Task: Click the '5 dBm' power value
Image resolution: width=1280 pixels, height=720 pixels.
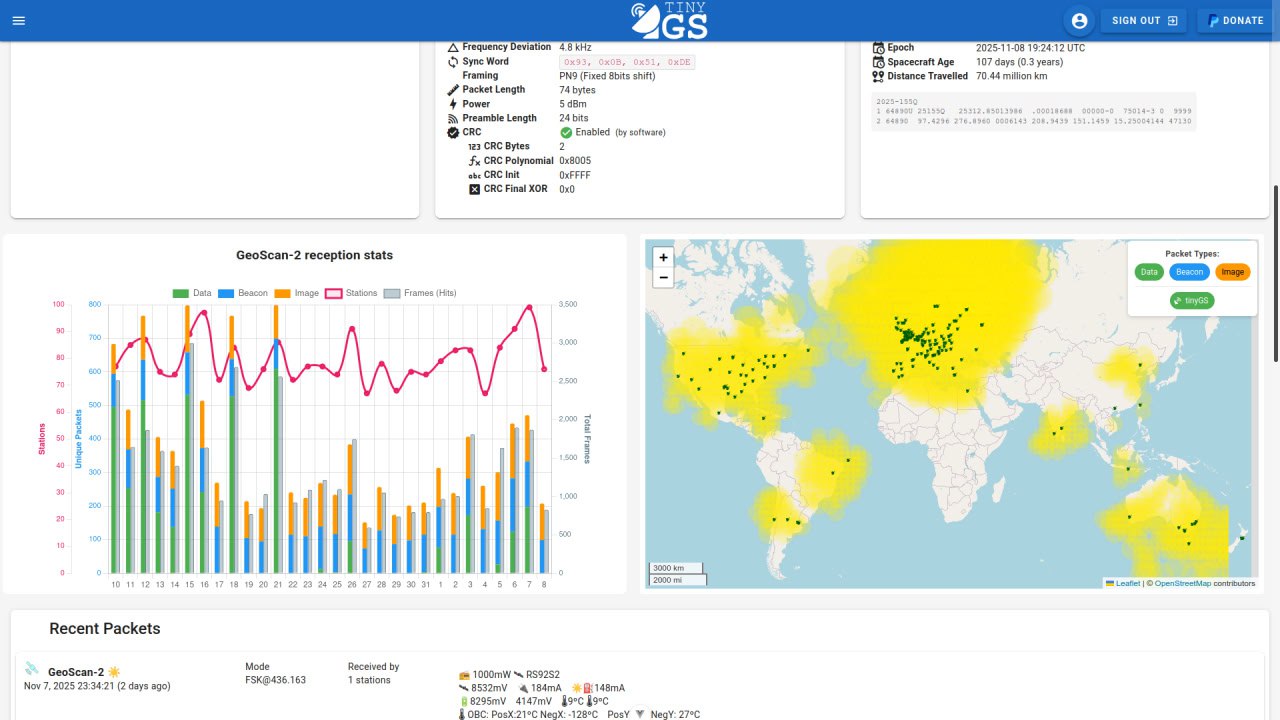Action: (573, 104)
